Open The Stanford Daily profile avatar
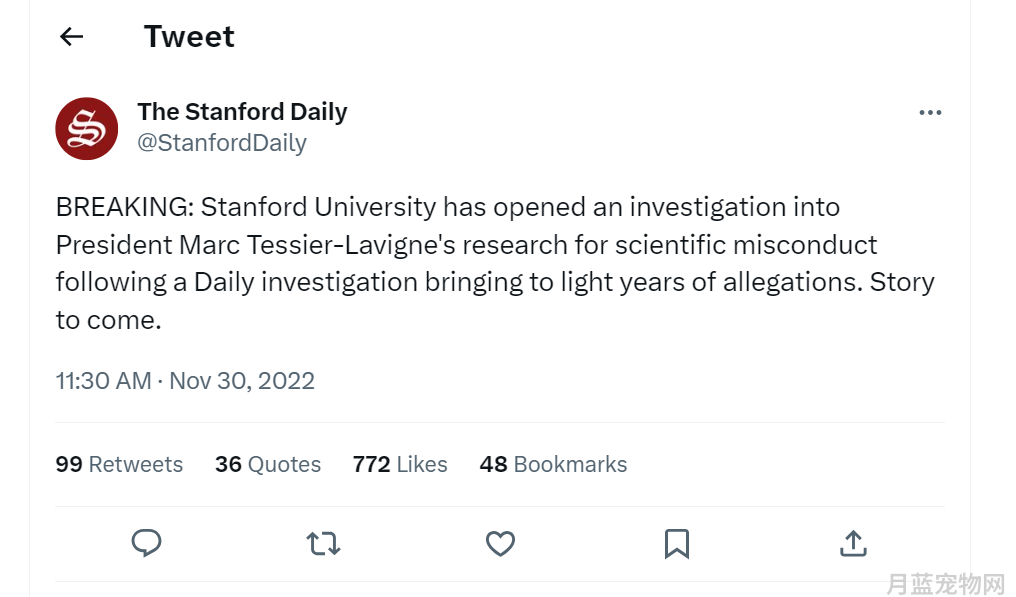The height and width of the screenshot is (597, 1016). click(x=87, y=128)
